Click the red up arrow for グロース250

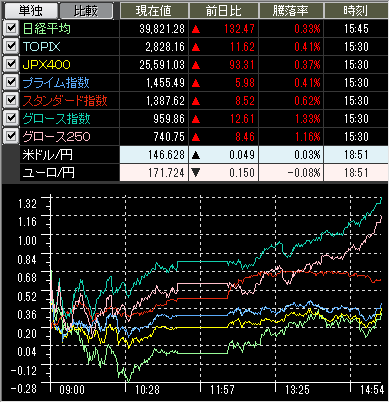[196, 137]
